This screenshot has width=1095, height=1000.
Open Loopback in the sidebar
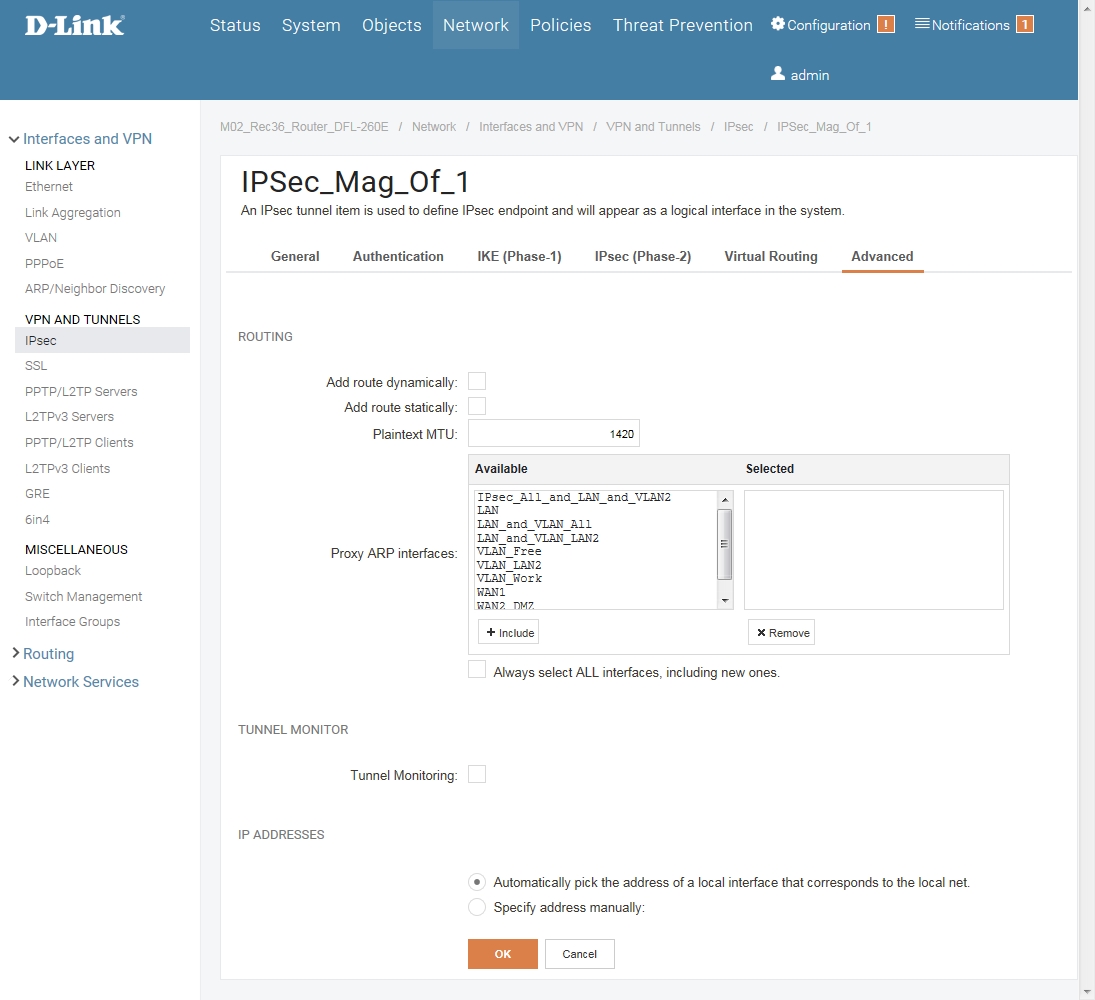[x=53, y=571]
